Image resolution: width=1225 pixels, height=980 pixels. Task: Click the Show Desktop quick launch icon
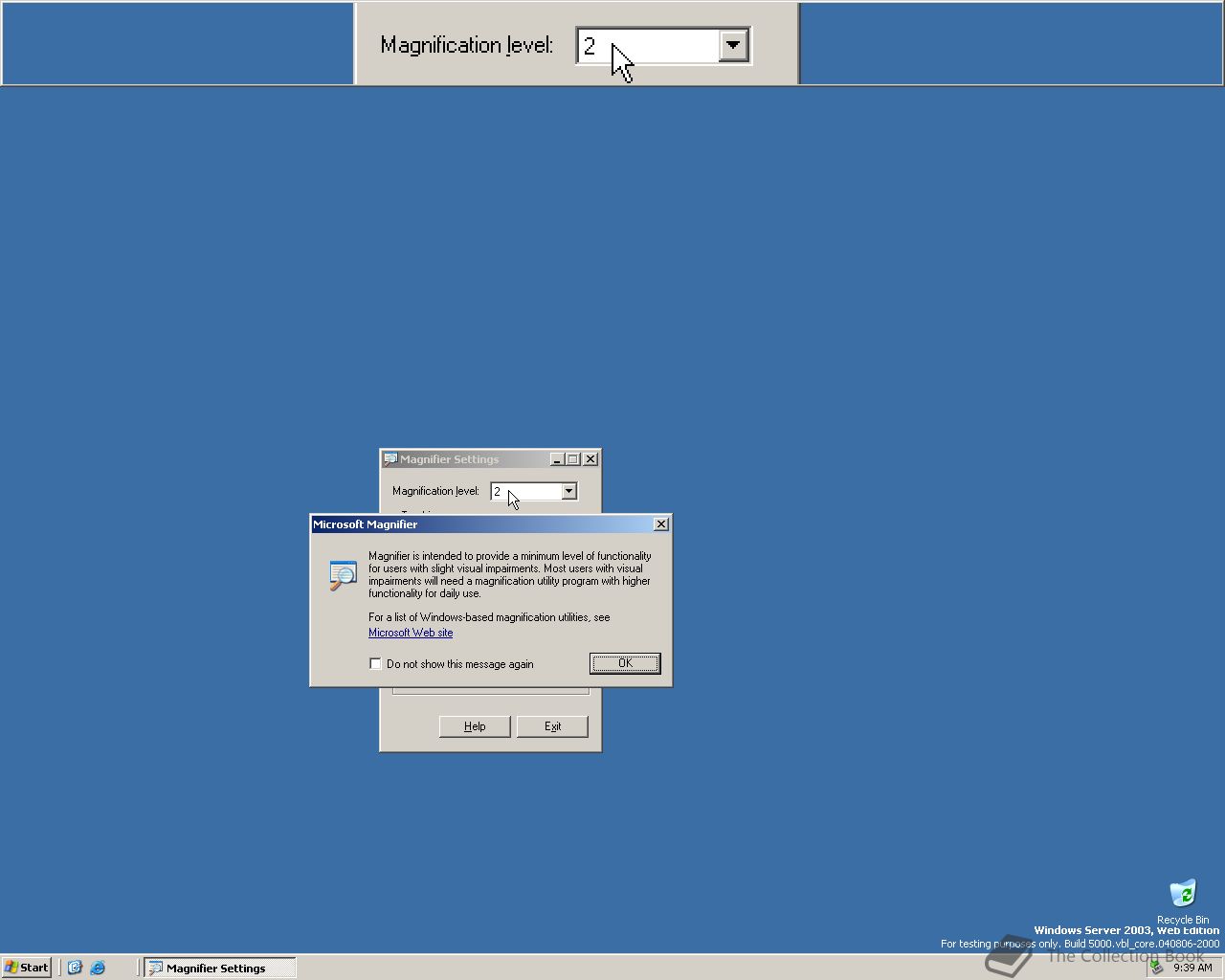75,968
